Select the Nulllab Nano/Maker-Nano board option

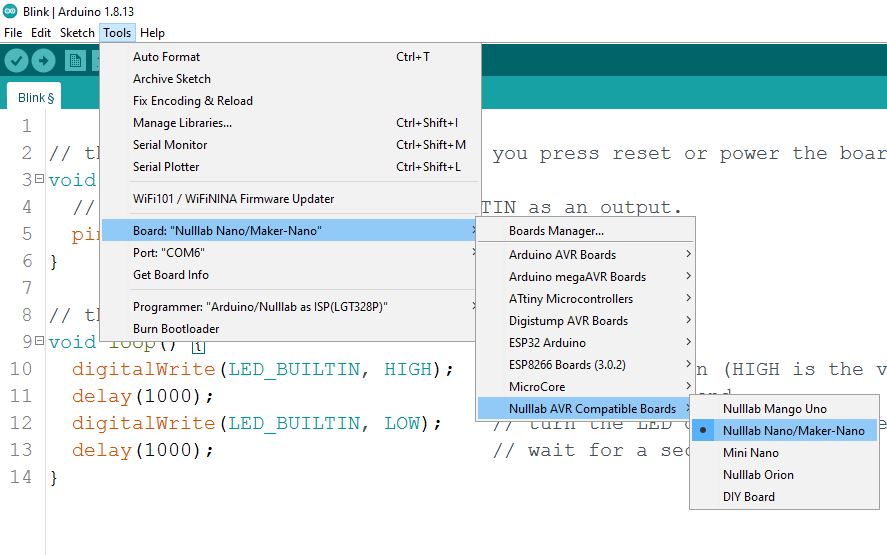pos(793,430)
